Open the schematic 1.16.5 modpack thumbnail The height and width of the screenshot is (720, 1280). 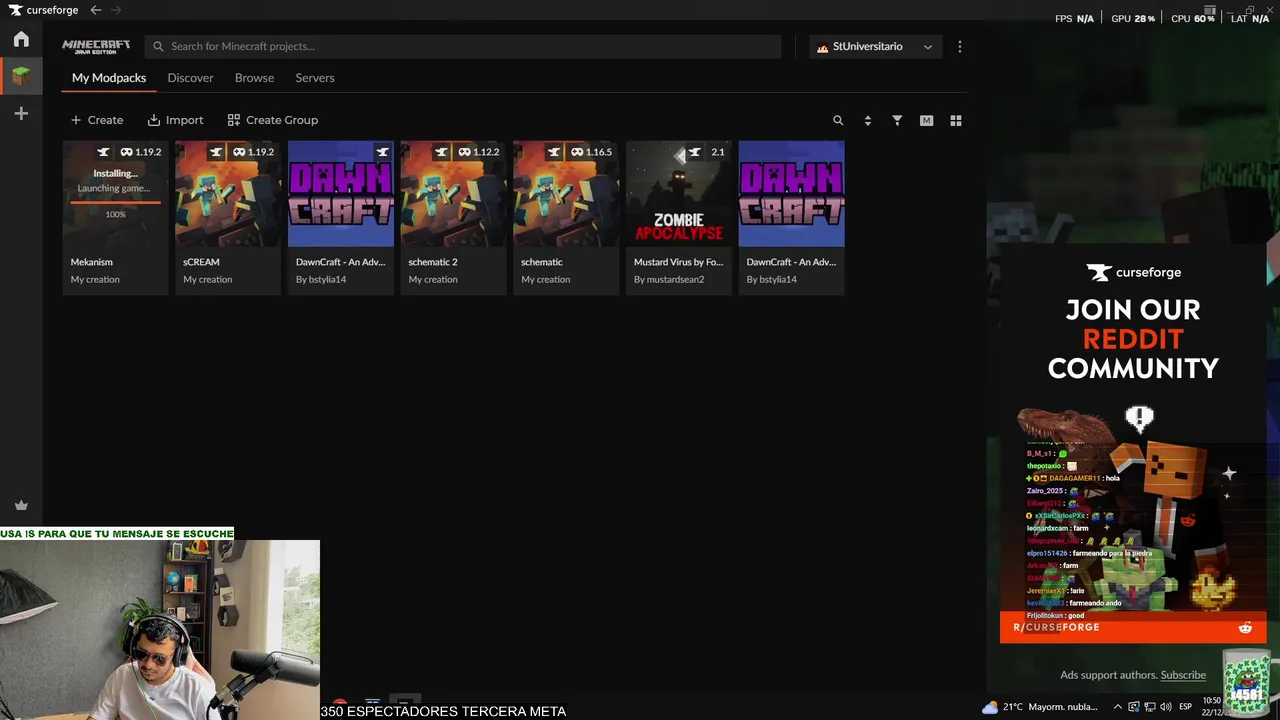point(566,193)
